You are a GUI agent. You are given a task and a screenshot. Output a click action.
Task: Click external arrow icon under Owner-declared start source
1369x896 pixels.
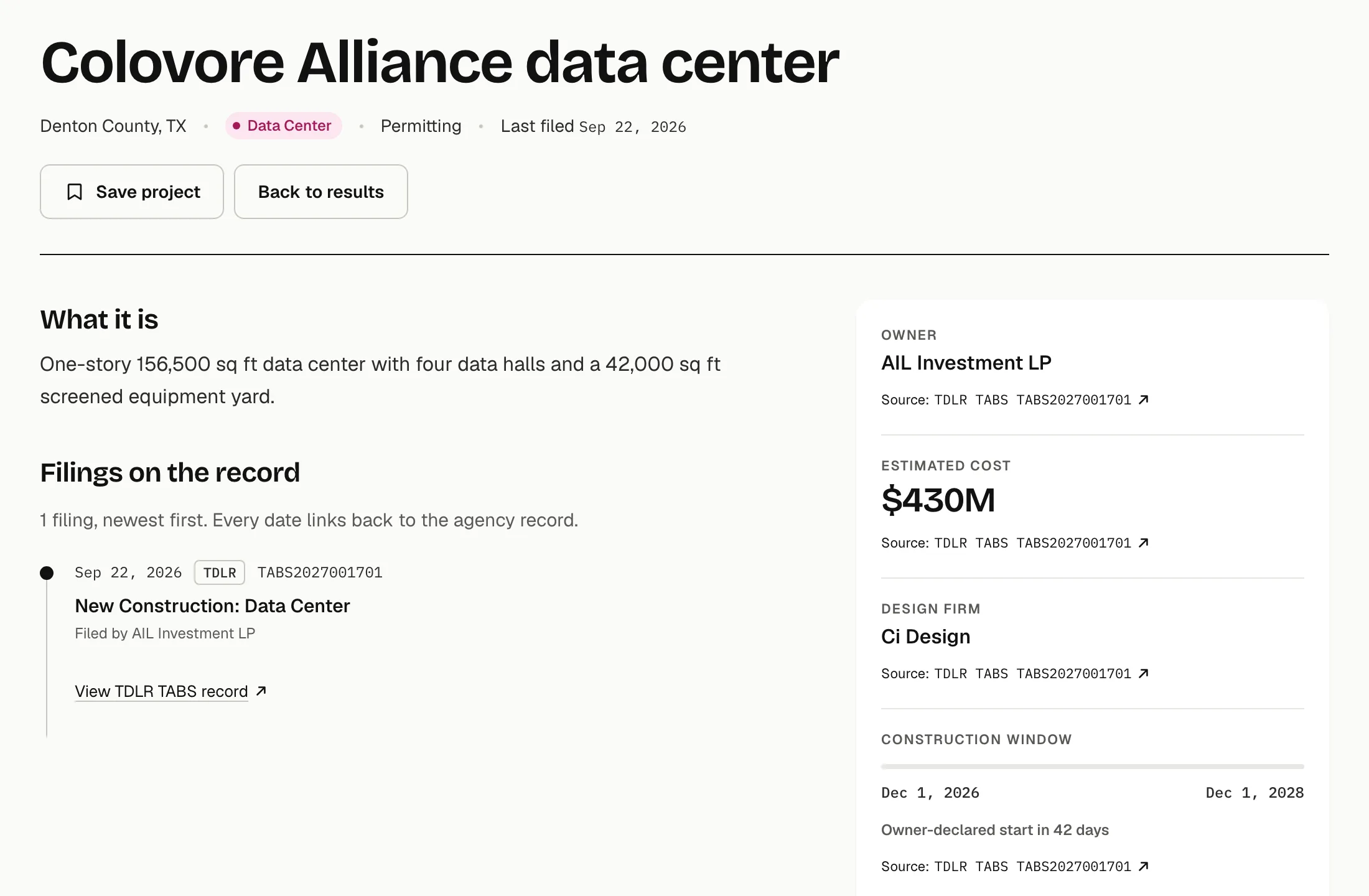[x=1143, y=866]
